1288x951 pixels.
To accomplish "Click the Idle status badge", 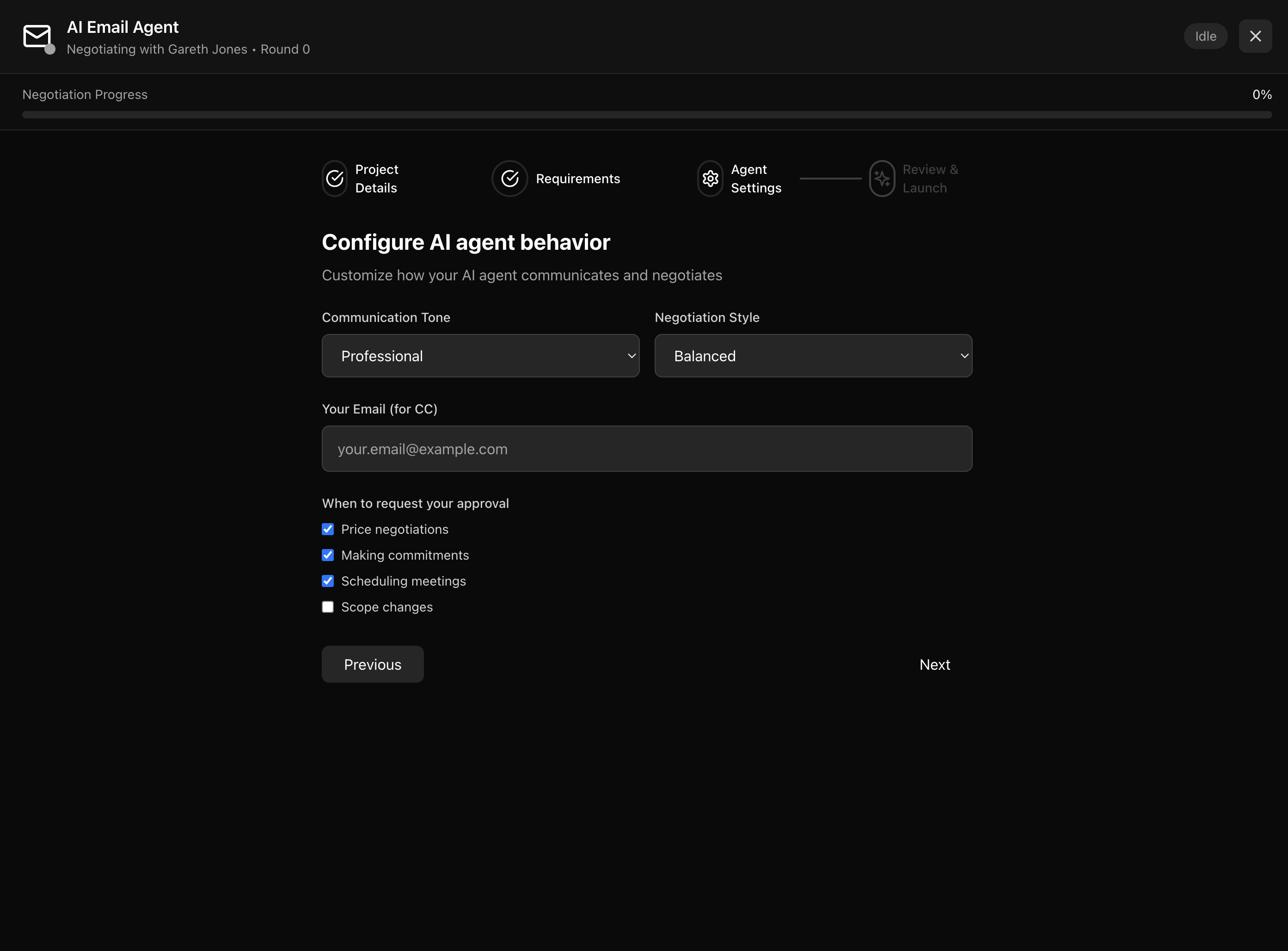I will (1205, 36).
